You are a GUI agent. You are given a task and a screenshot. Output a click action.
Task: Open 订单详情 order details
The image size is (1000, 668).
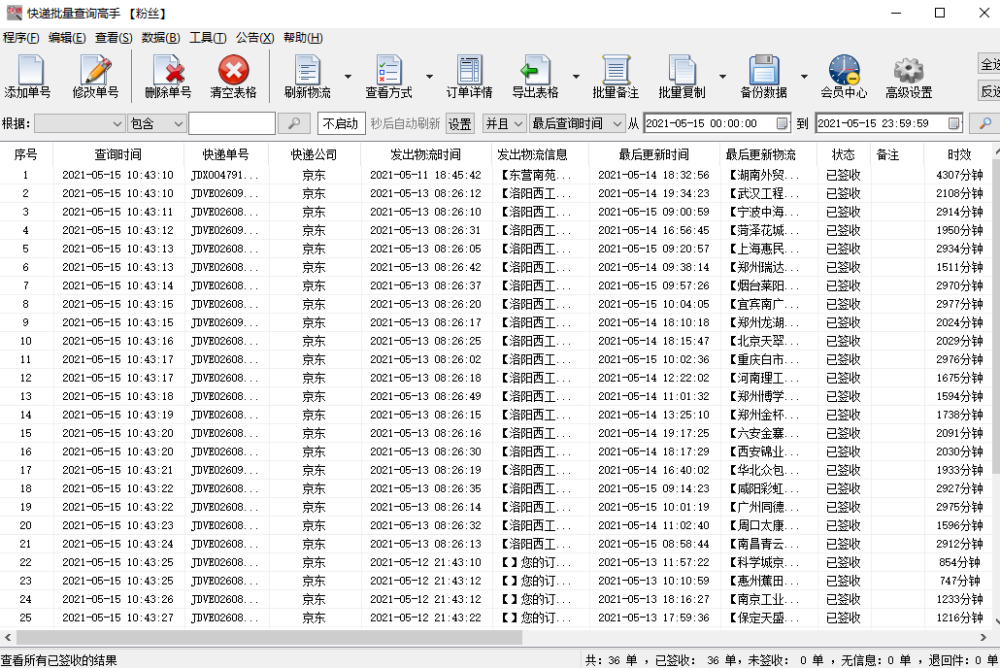pos(469,77)
